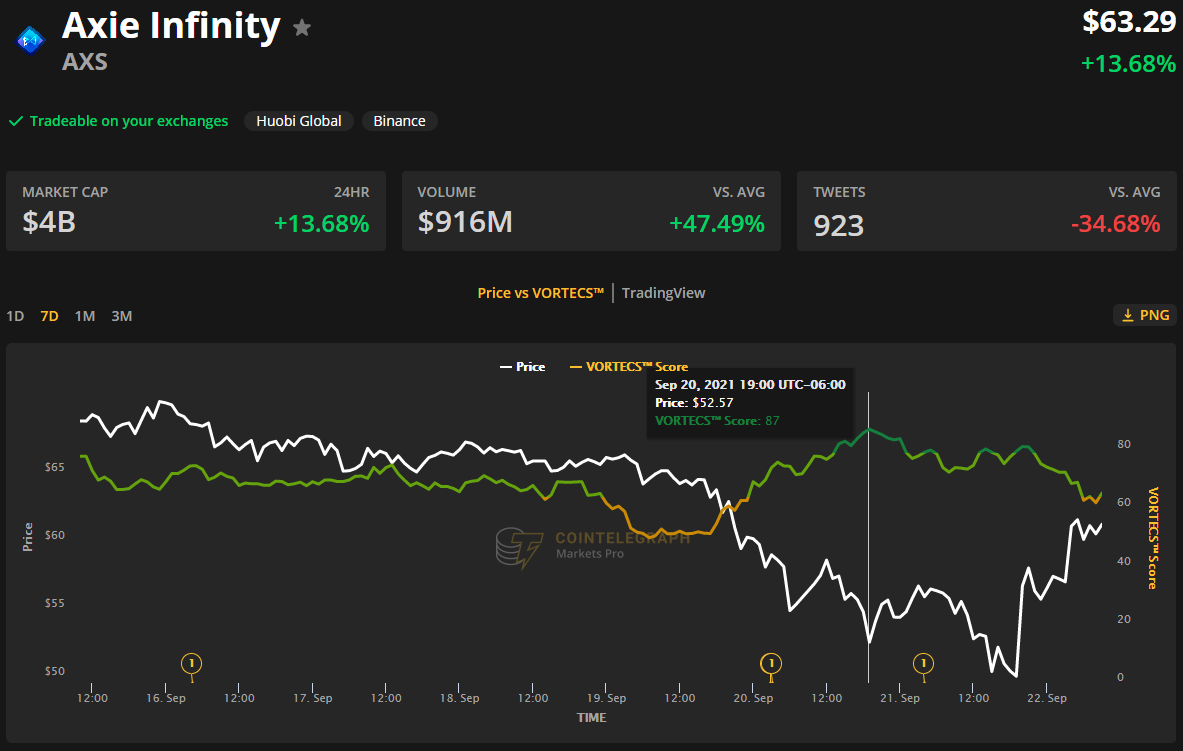Toggle the Price series in legend

coord(522,367)
